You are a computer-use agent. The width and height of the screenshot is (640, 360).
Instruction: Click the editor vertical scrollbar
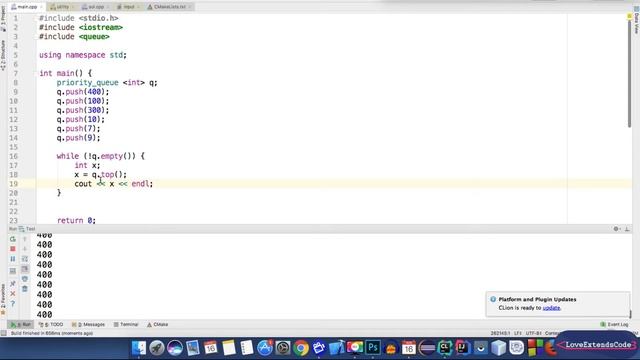coord(629,73)
